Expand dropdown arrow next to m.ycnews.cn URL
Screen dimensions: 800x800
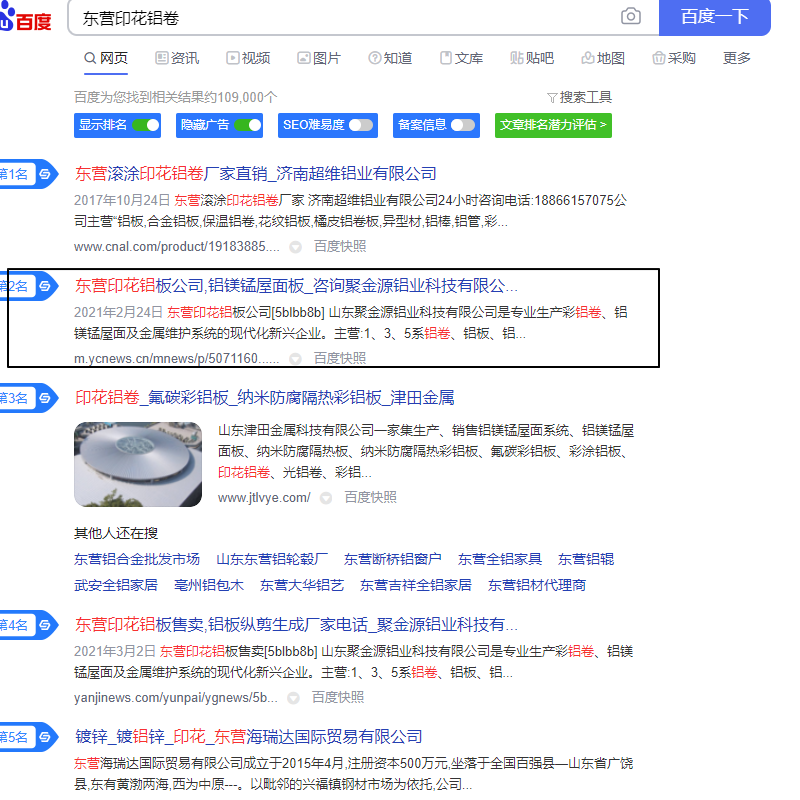[295, 359]
